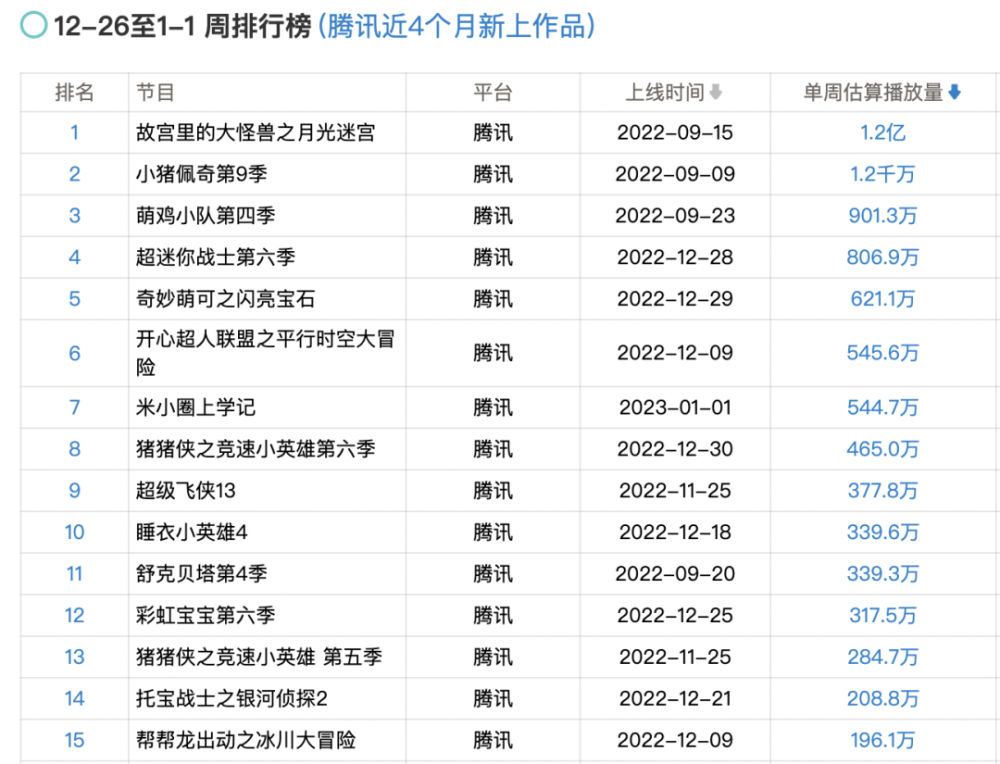Click 腾讯 platform cell for 超级飞侠13
The width and height of the screenshot is (1000, 764).
(492, 490)
